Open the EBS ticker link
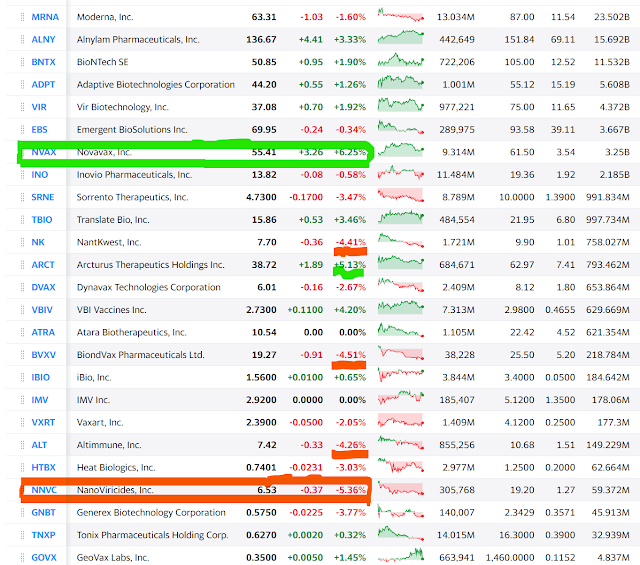Image resolution: width=640 pixels, height=565 pixels. tap(40, 129)
